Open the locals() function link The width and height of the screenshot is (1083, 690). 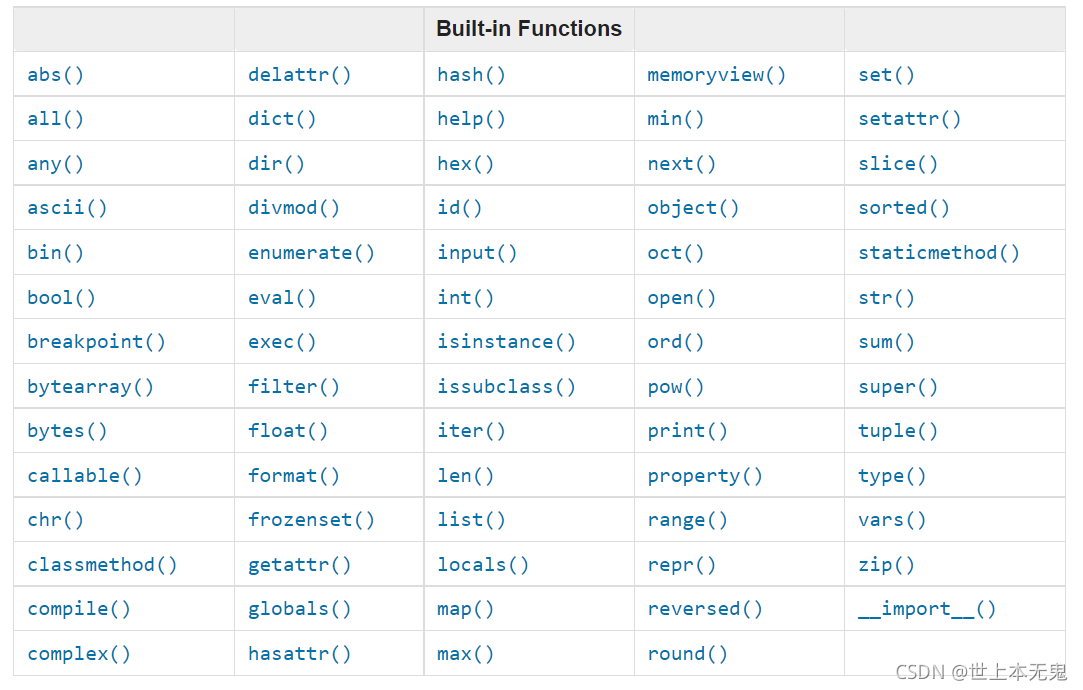483,565
